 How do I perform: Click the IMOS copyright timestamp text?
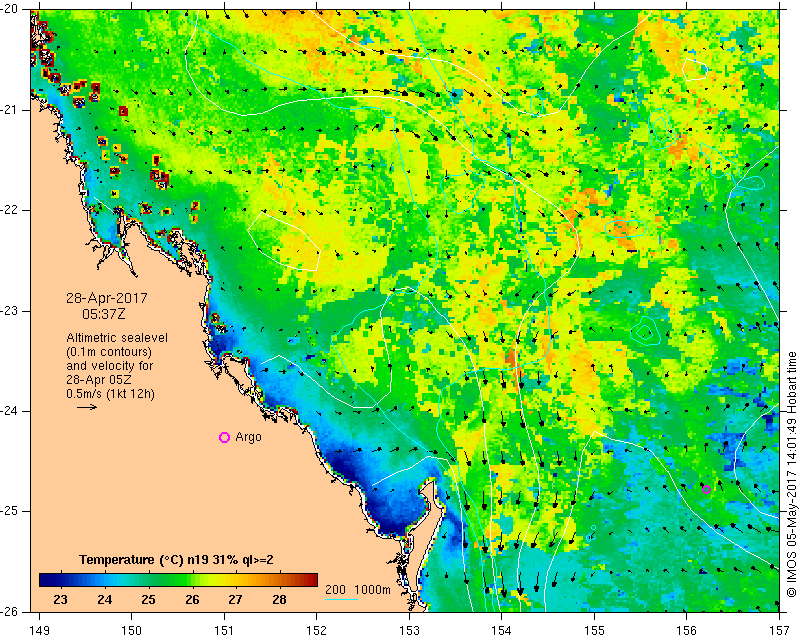[791, 472]
